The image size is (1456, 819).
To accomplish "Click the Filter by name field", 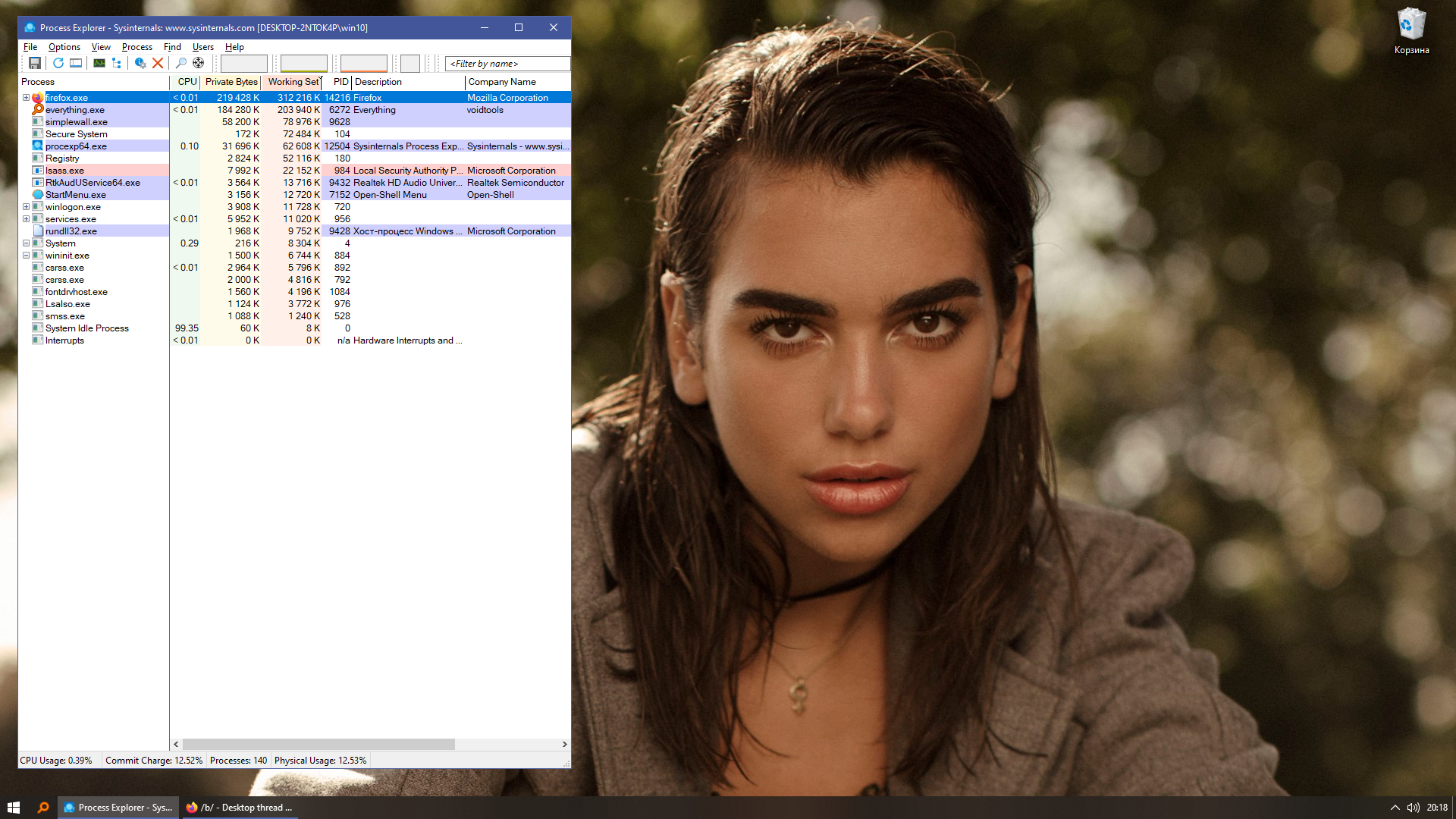I will [x=507, y=64].
